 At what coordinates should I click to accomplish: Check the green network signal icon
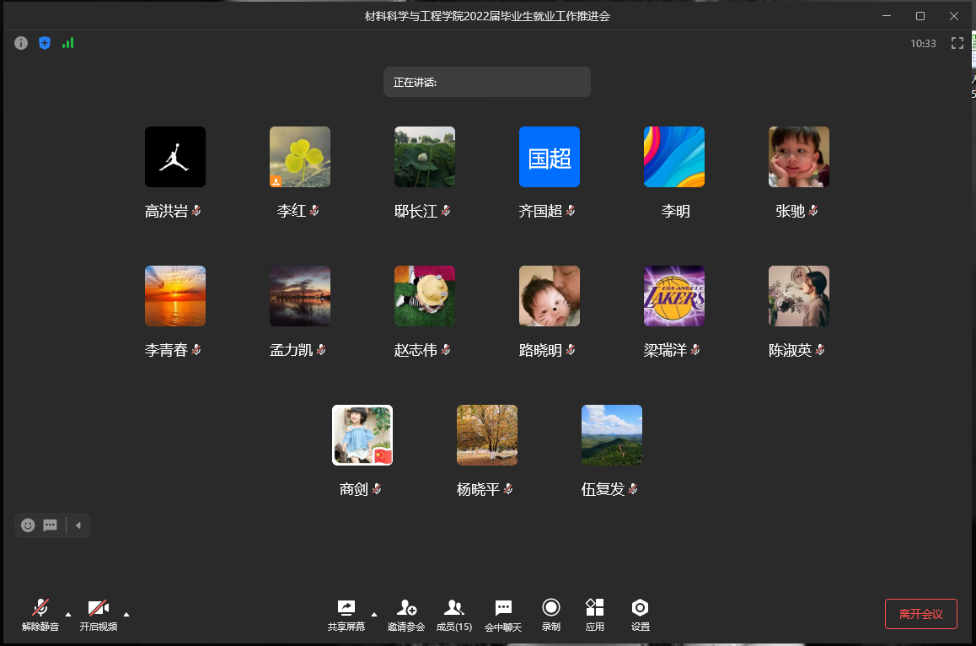pos(68,43)
